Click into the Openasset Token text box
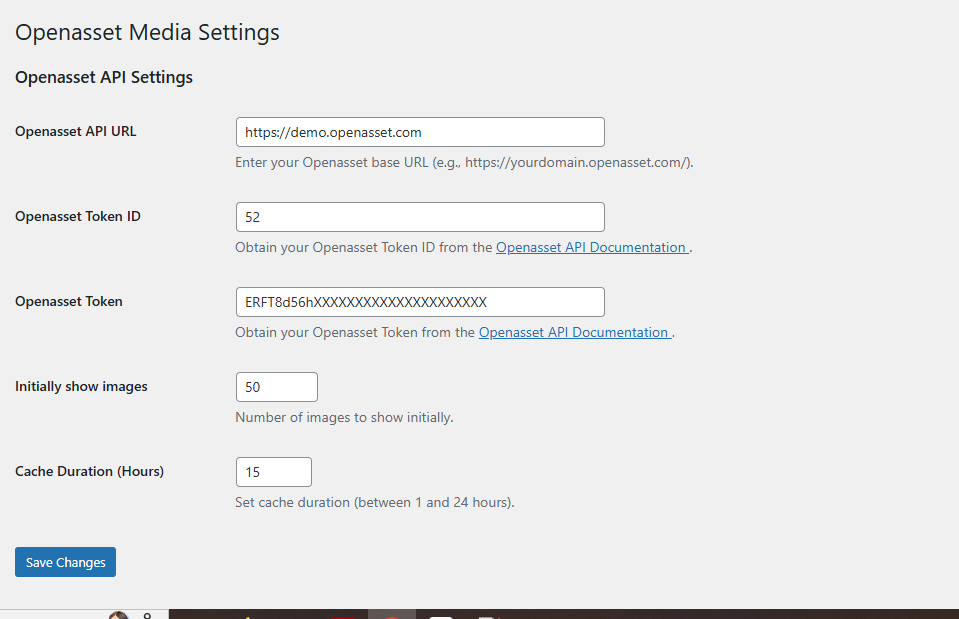 pos(419,302)
